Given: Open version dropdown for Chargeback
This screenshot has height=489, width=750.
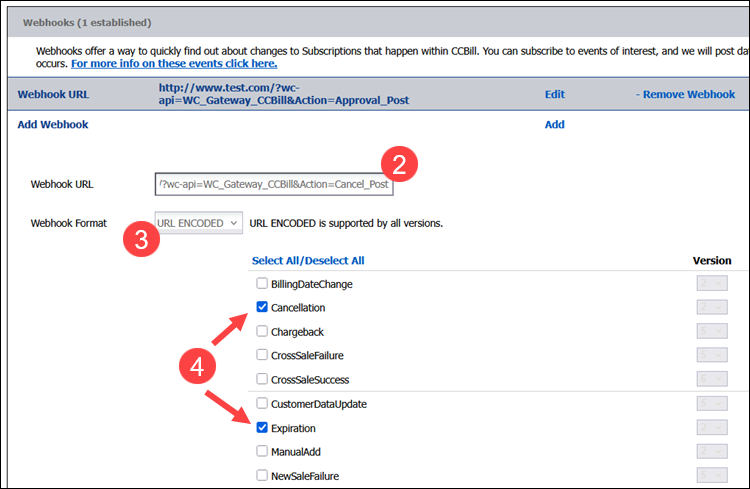Looking at the screenshot, I should 712,331.
